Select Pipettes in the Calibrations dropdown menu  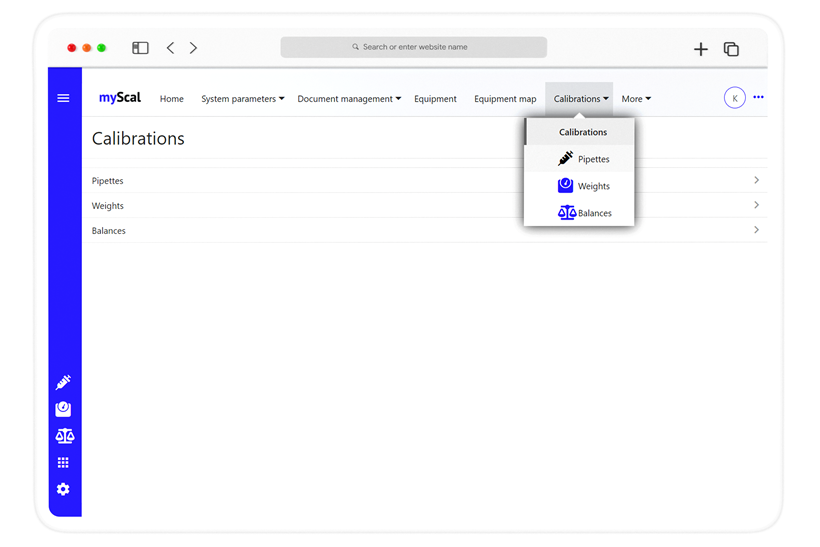point(582,159)
